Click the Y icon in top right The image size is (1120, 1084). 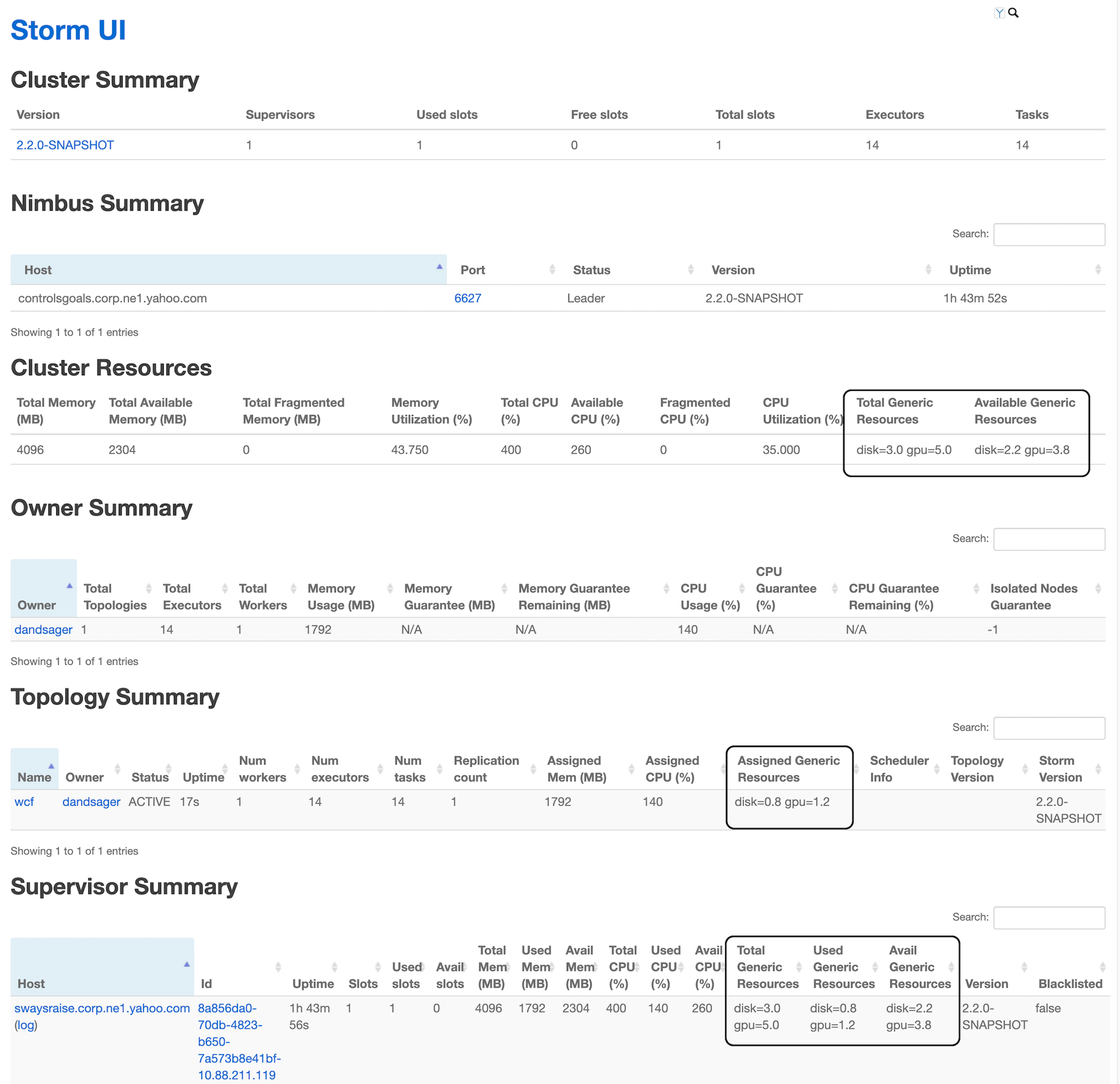(x=1000, y=12)
